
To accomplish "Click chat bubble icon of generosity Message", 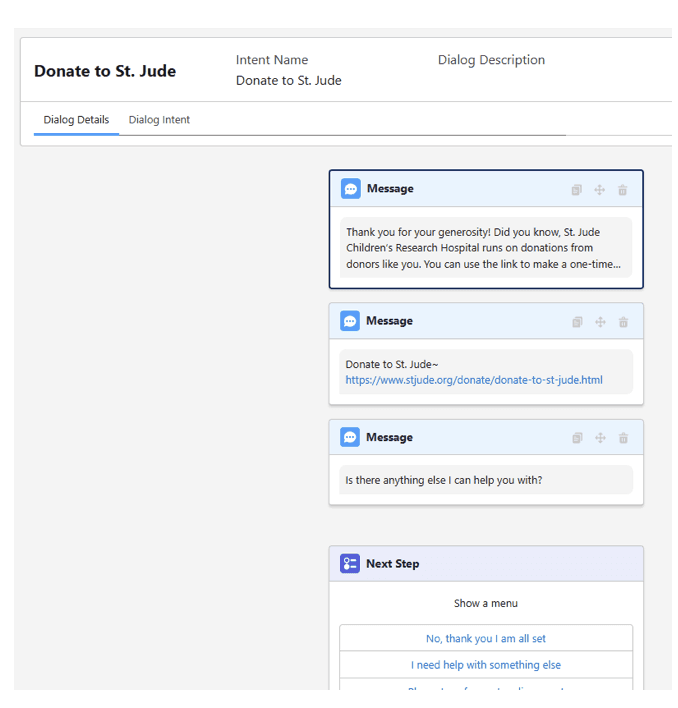I will pos(351,189).
